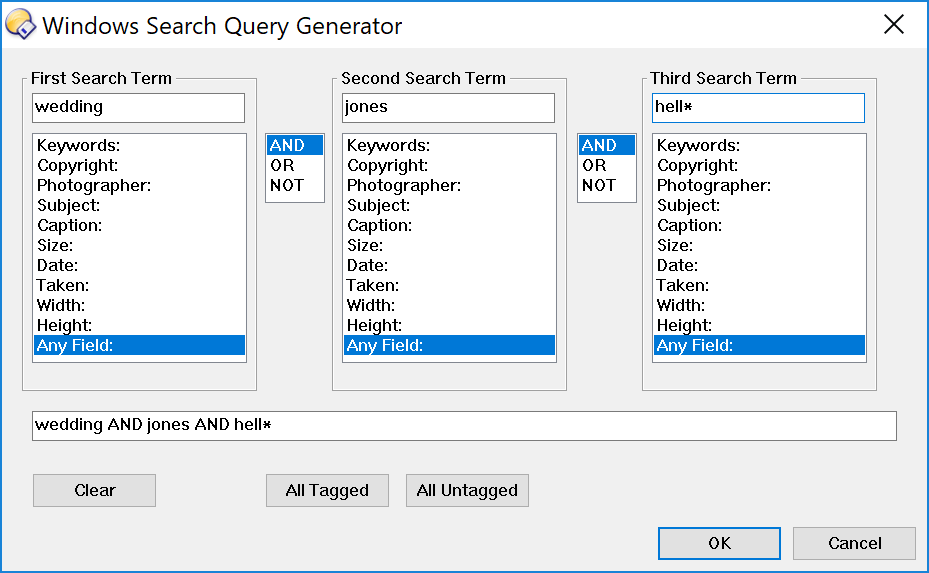The width and height of the screenshot is (929, 573).
Task: Select Photographer: in First Search Term list
Action: coord(139,185)
